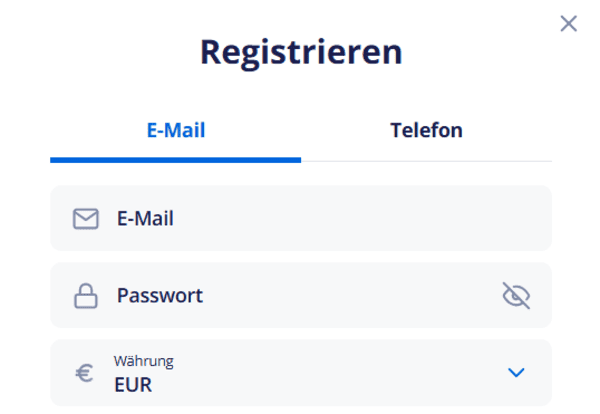Select the EUR currency value
This screenshot has width=600, height=414.
pyautogui.click(x=133, y=384)
